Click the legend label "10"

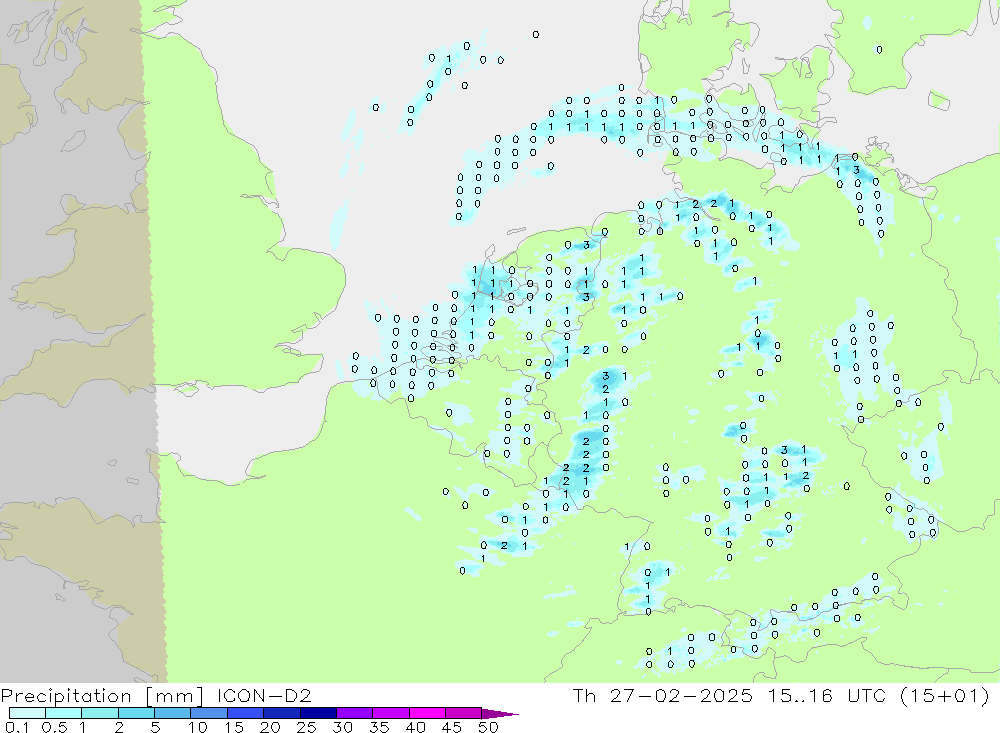tap(198, 727)
